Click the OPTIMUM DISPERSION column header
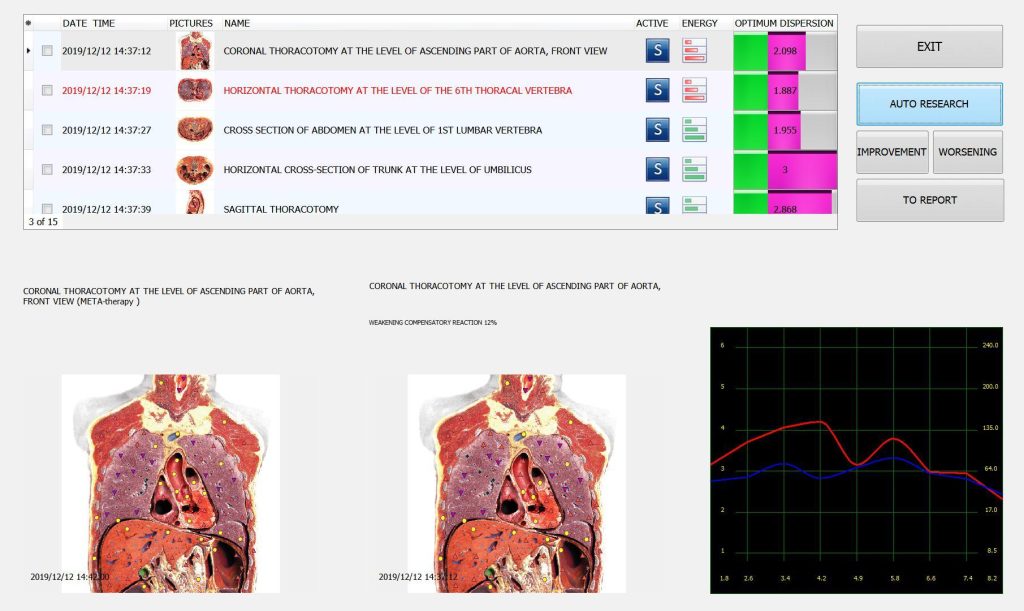Viewport: 1024px width, 611px height. 784,23
